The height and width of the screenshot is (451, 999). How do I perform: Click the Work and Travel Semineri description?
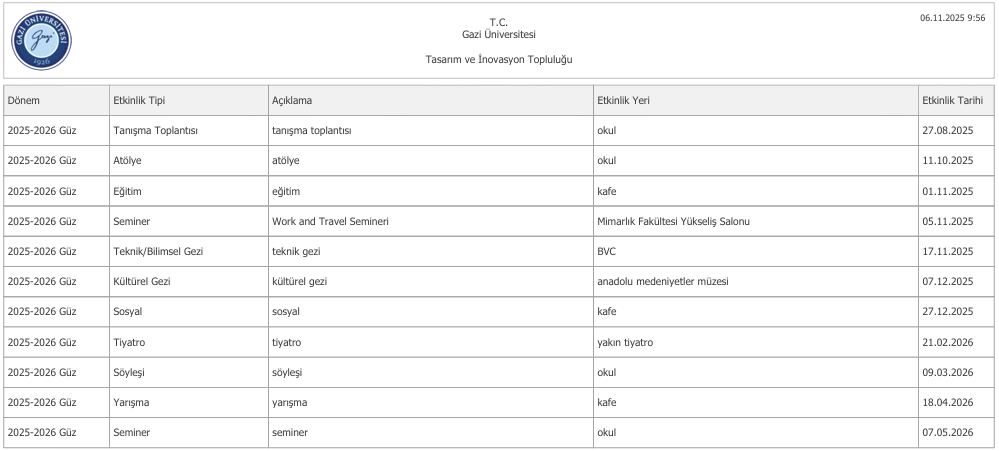pos(330,221)
